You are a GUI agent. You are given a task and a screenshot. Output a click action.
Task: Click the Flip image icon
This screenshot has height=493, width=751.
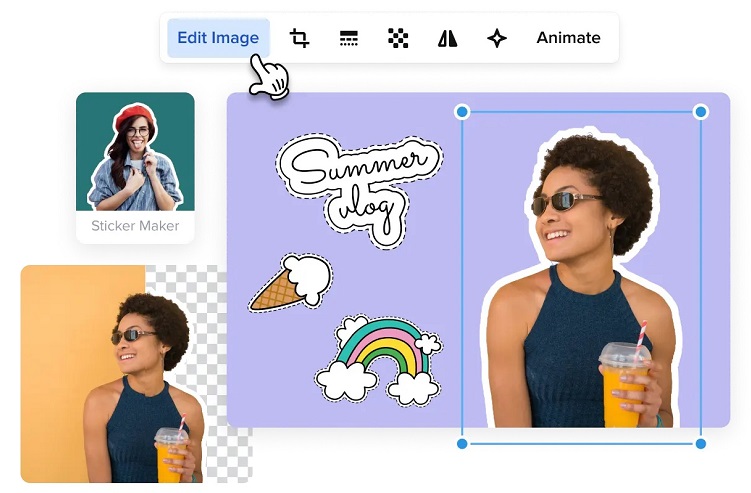click(447, 38)
